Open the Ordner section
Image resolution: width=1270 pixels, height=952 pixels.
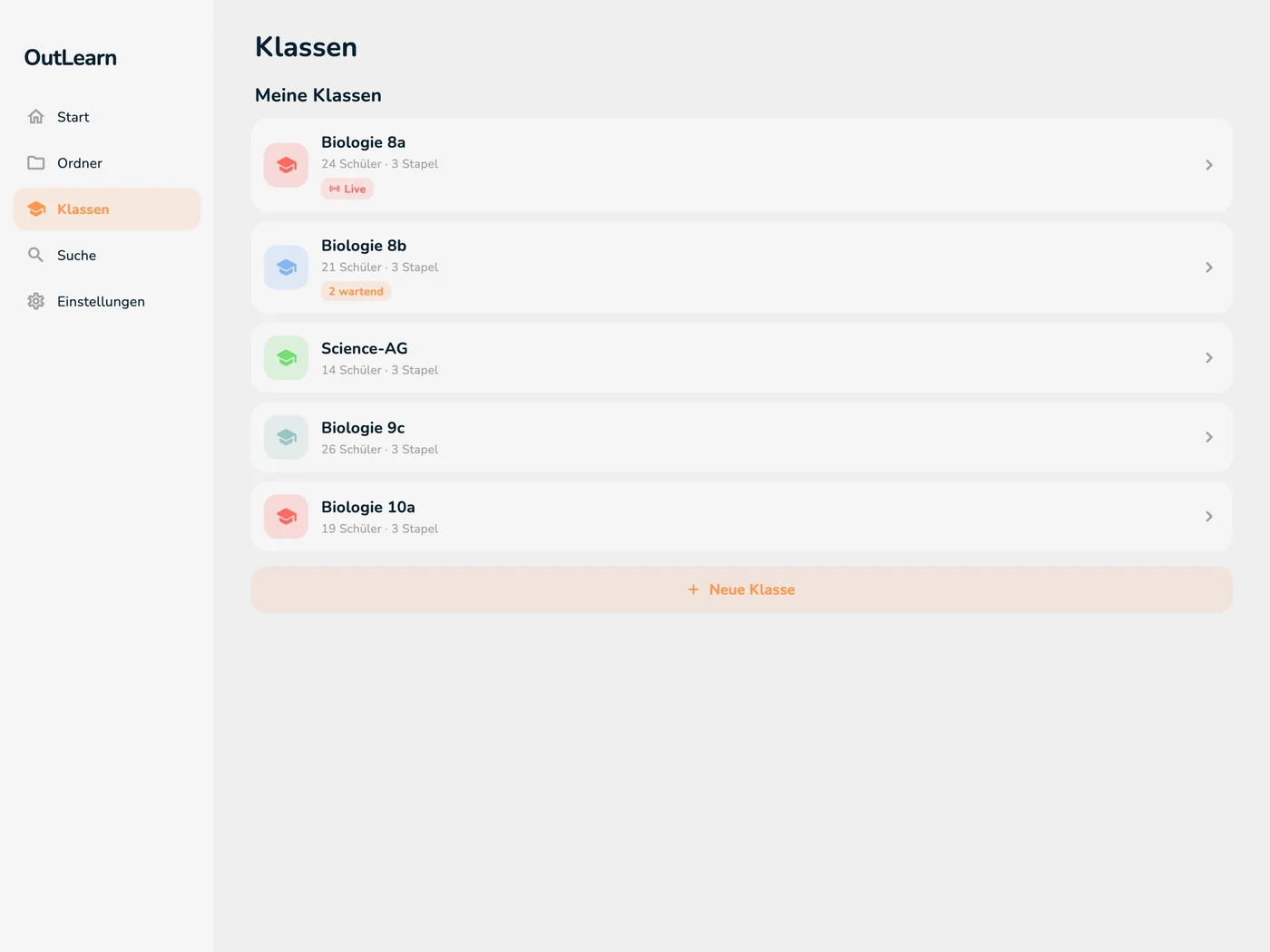tap(107, 163)
